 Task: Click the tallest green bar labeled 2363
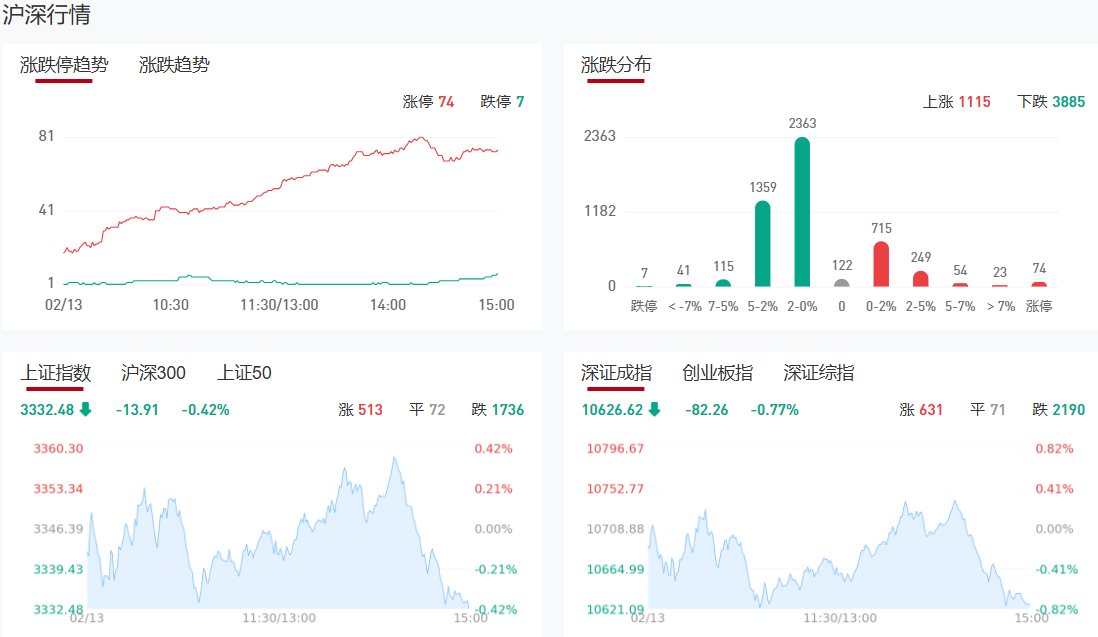[802, 212]
